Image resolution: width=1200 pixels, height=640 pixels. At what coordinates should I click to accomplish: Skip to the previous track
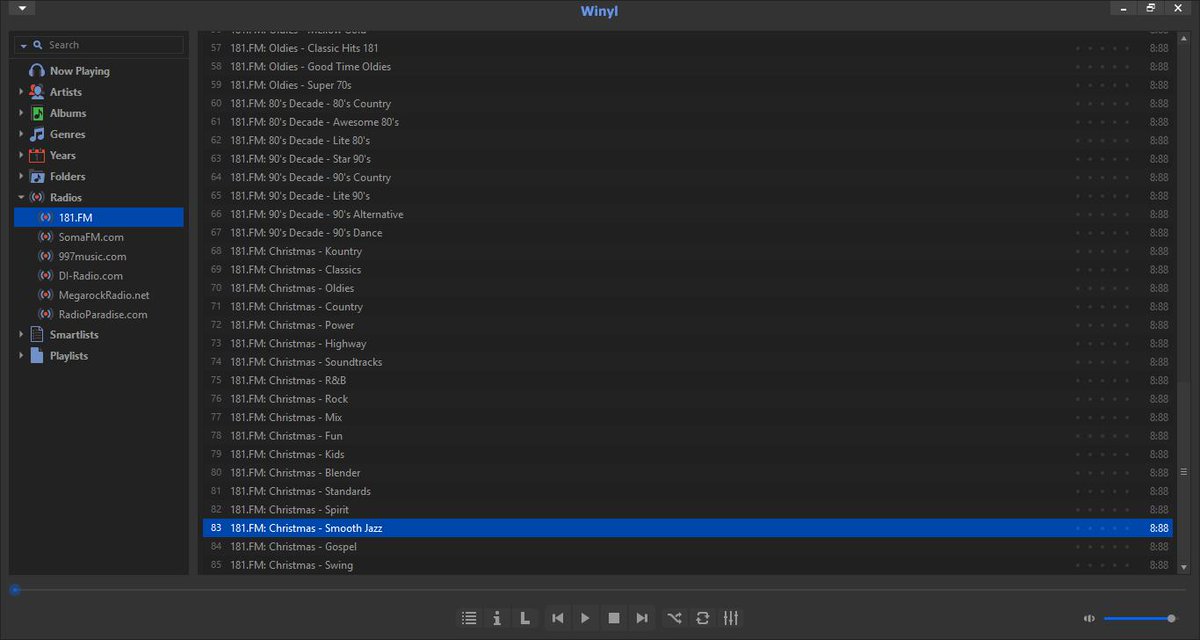[558, 618]
